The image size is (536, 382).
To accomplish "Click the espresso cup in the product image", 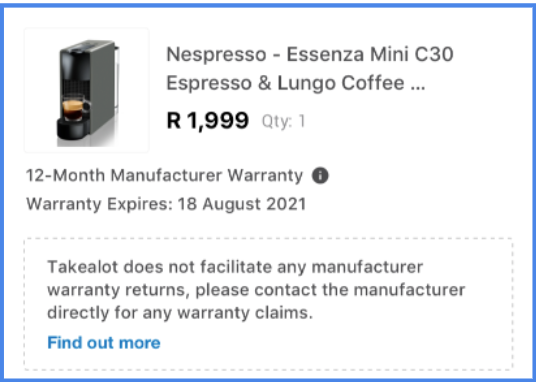I will click(74, 110).
